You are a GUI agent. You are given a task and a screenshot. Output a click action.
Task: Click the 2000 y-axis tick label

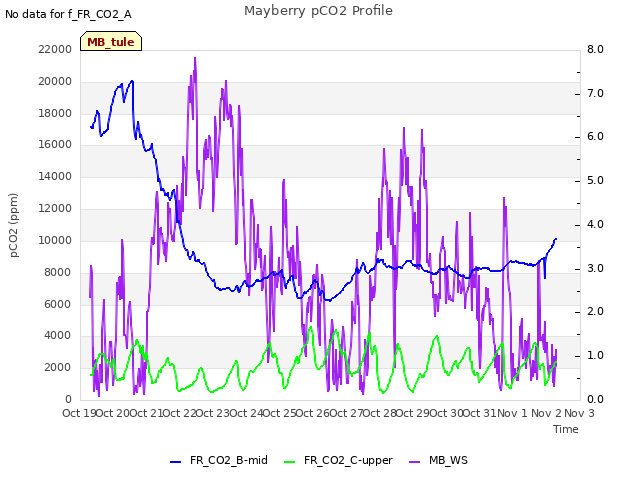pos(58,367)
